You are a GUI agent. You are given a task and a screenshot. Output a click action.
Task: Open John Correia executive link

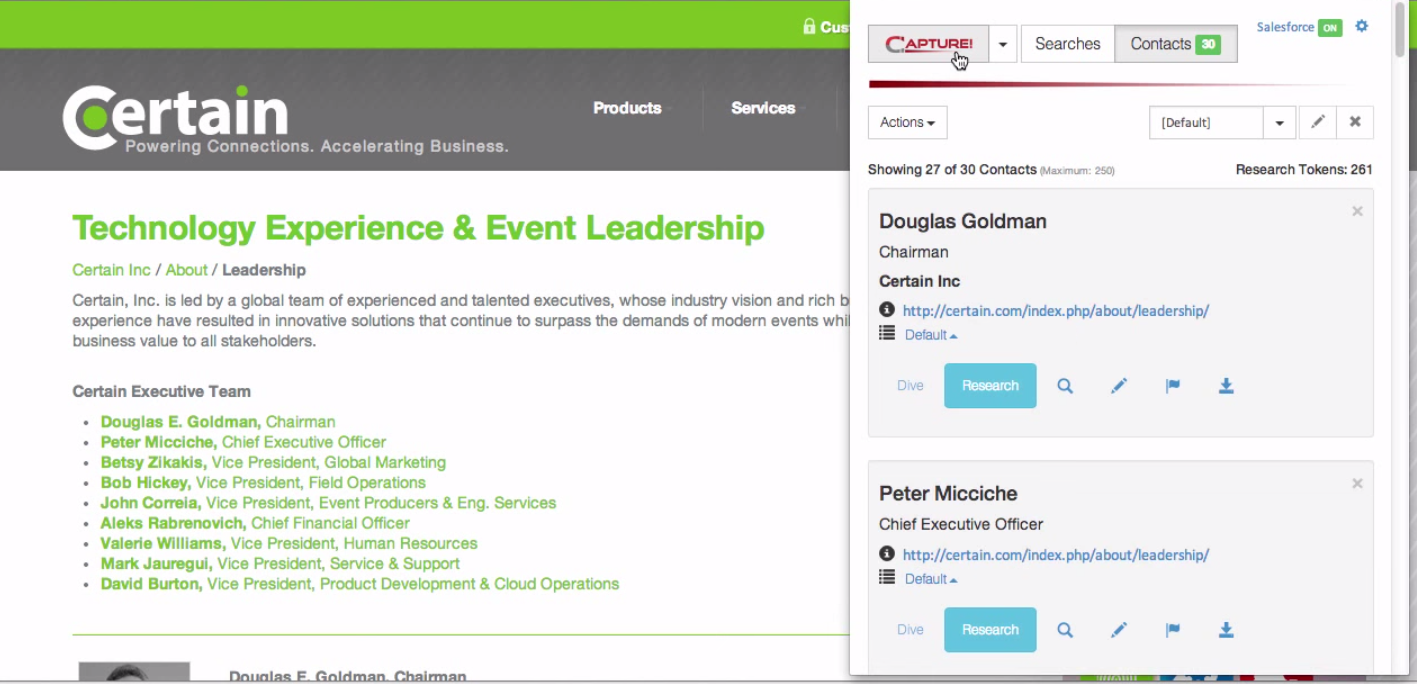click(328, 503)
